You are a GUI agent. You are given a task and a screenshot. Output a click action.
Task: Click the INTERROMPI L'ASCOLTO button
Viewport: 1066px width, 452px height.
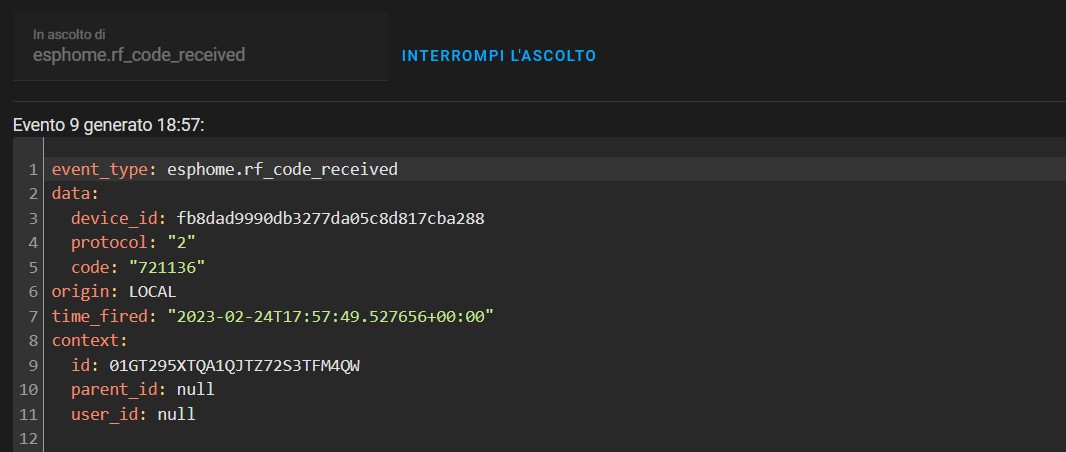pyautogui.click(x=498, y=56)
